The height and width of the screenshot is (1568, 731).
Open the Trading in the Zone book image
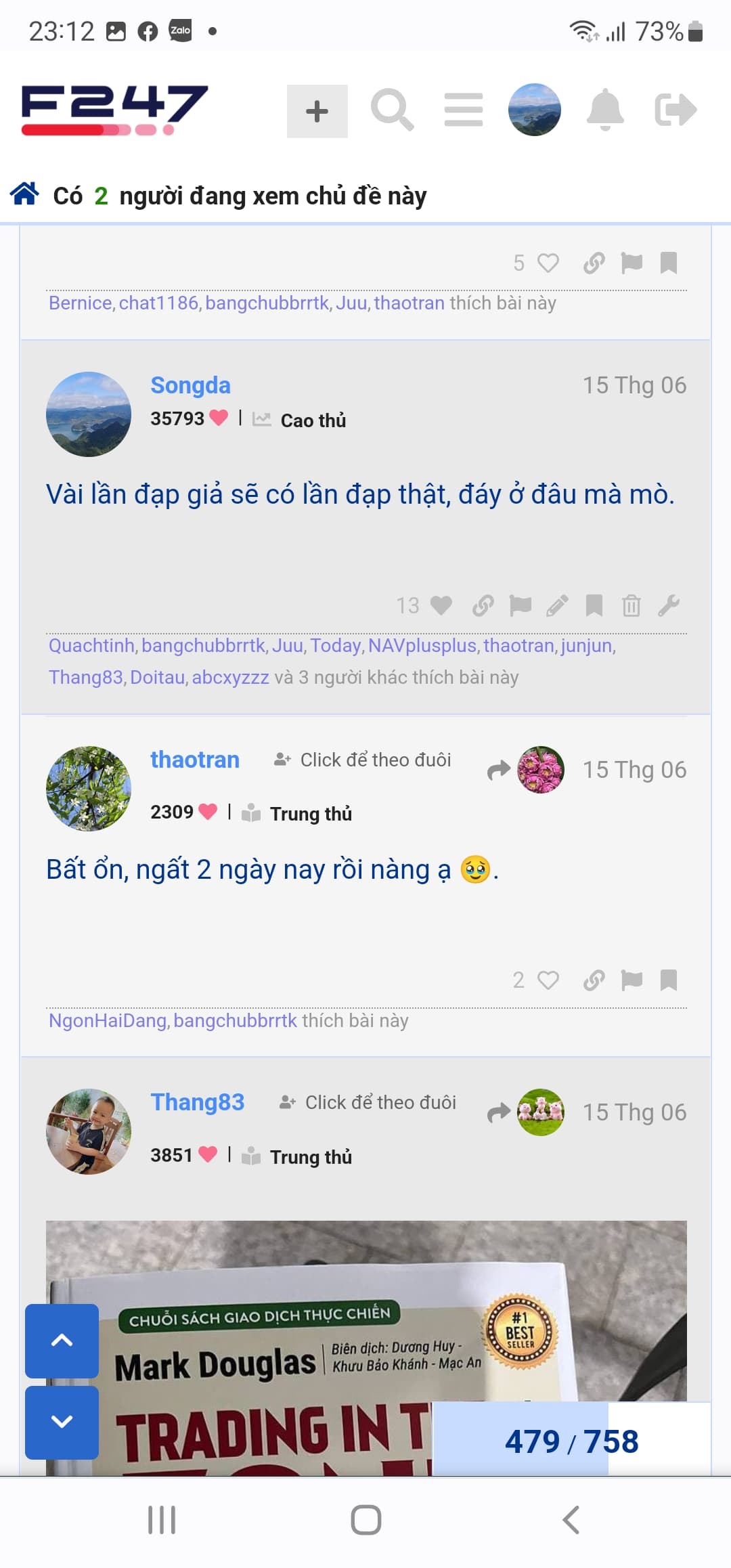tap(366, 1348)
